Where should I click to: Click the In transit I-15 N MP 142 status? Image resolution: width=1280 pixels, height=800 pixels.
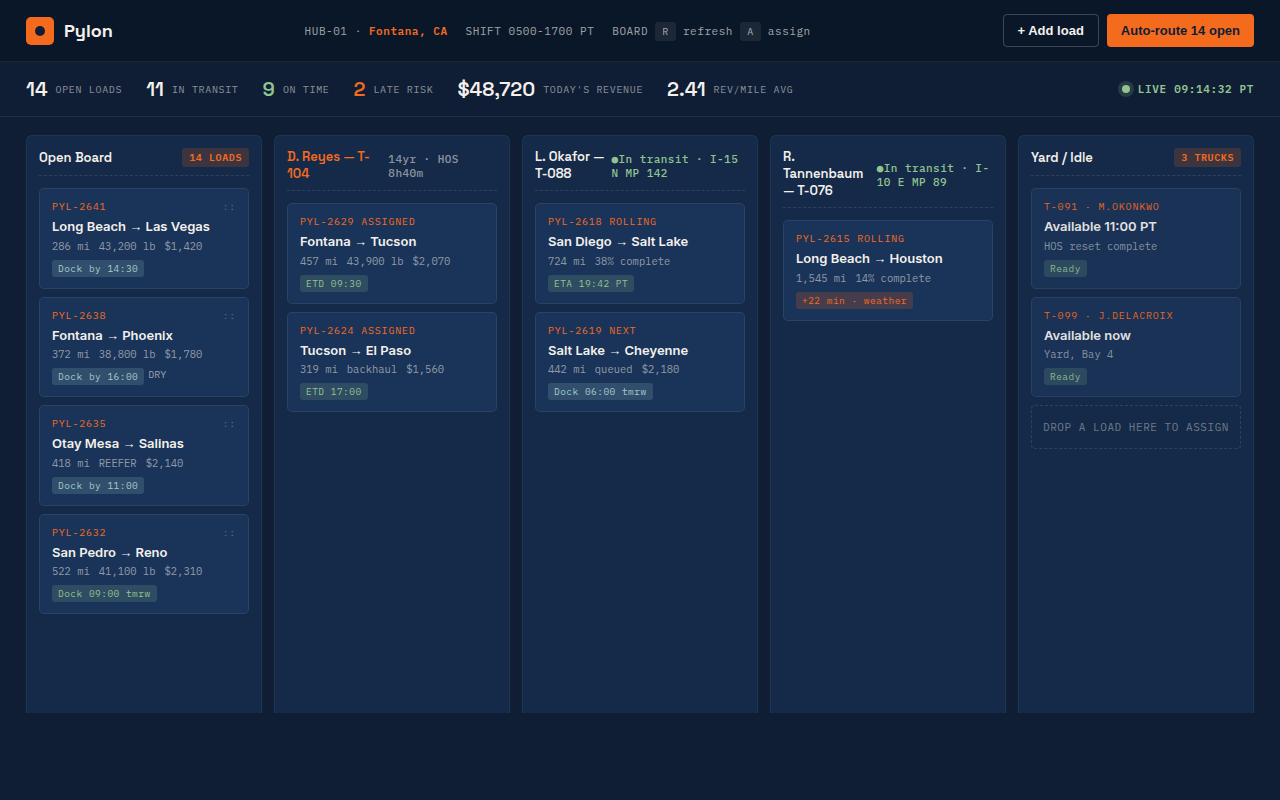pos(676,166)
